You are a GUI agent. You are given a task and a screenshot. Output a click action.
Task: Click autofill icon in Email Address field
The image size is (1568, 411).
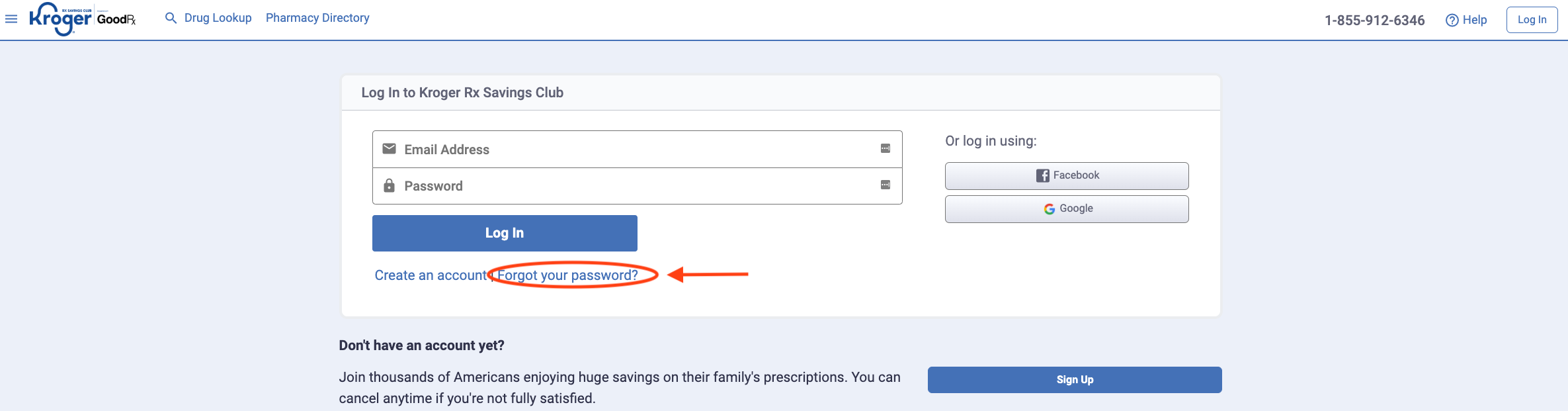click(885, 149)
